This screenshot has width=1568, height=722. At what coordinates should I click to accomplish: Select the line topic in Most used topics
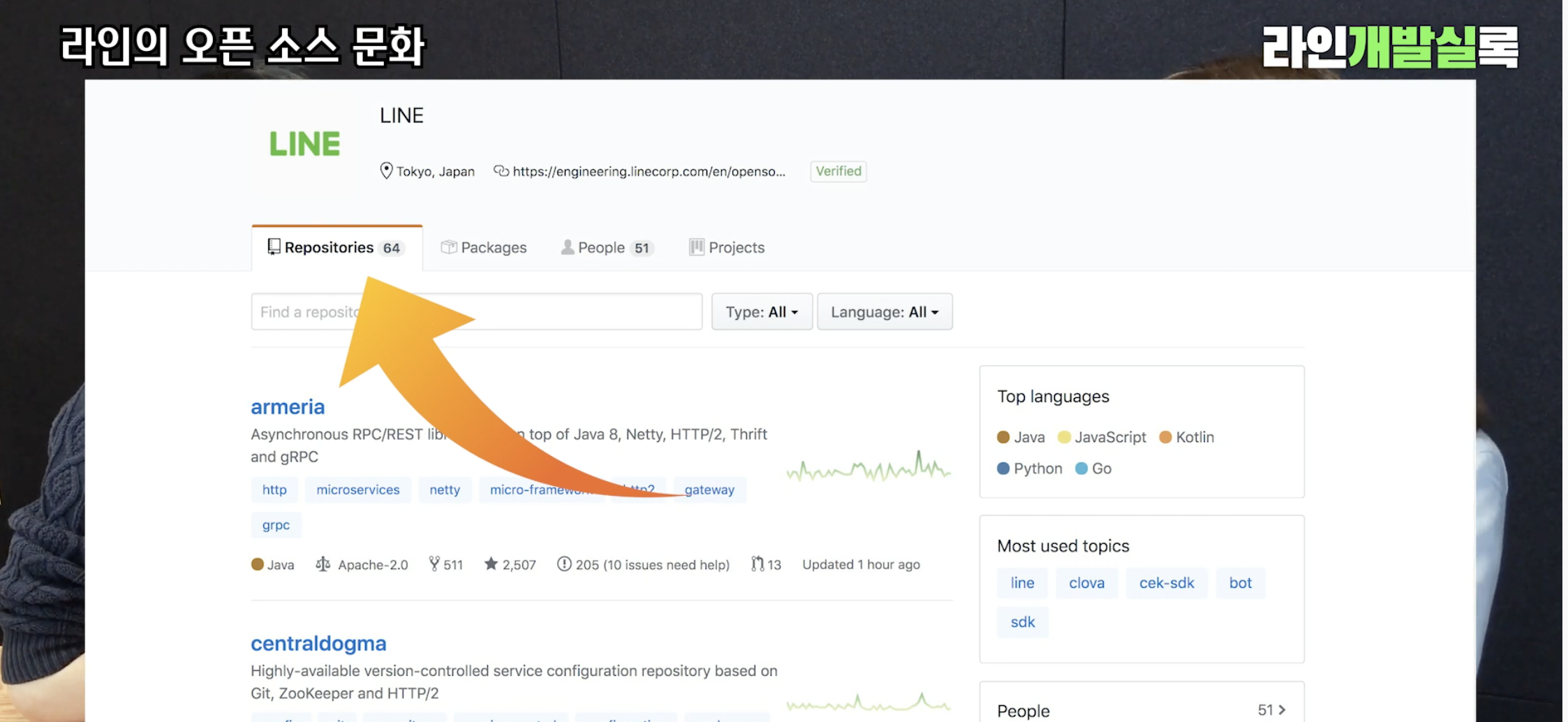pyautogui.click(x=1022, y=583)
